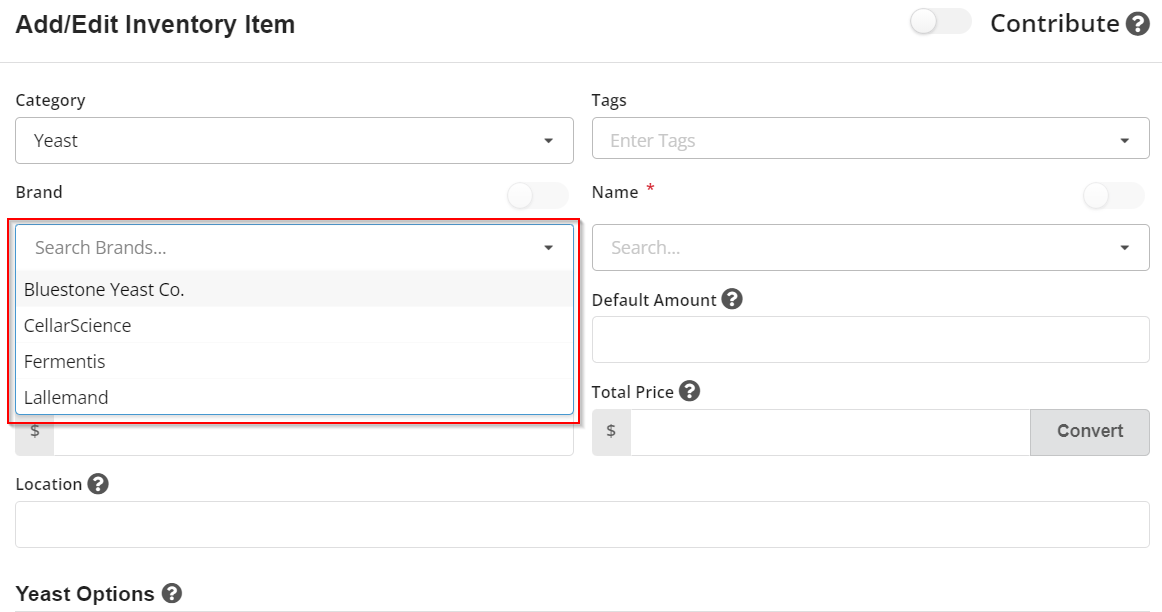Show Total Price help tooltip
Viewport: 1162px width, 612px height.
click(x=689, y=391)
